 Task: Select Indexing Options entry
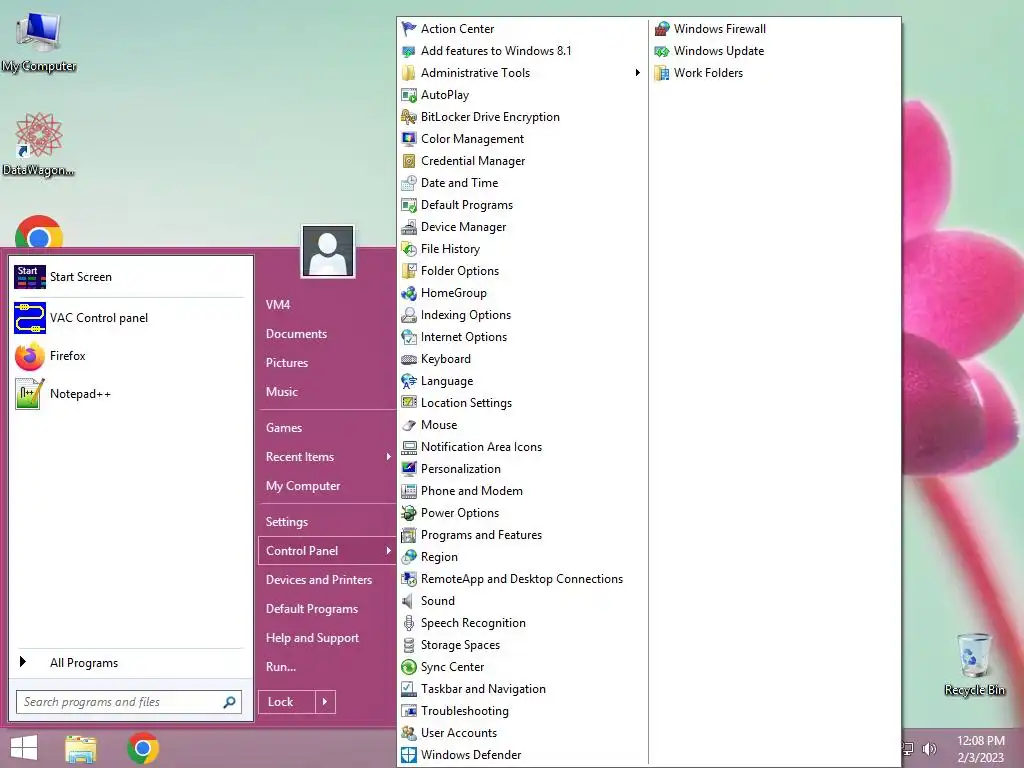pos(466,315)
